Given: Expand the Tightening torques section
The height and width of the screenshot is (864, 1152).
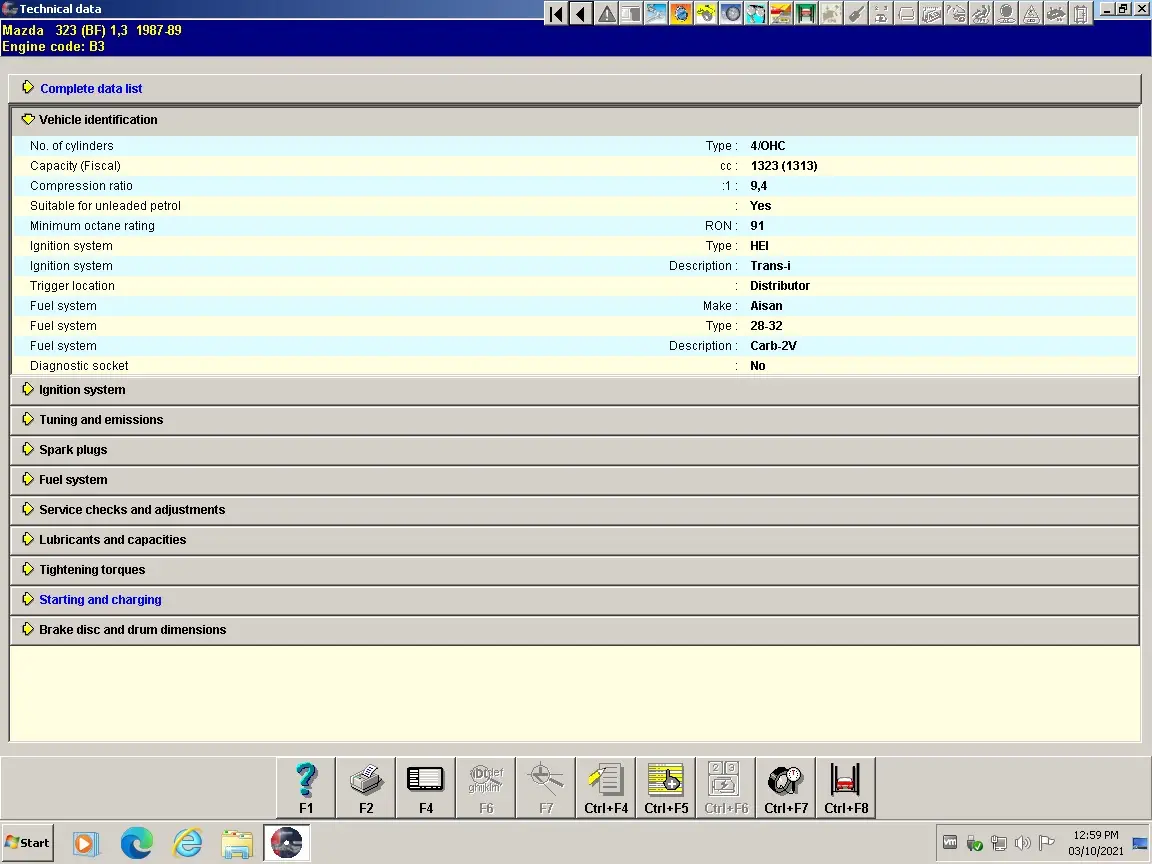Looking at the screenshot, I should (92, 570).
